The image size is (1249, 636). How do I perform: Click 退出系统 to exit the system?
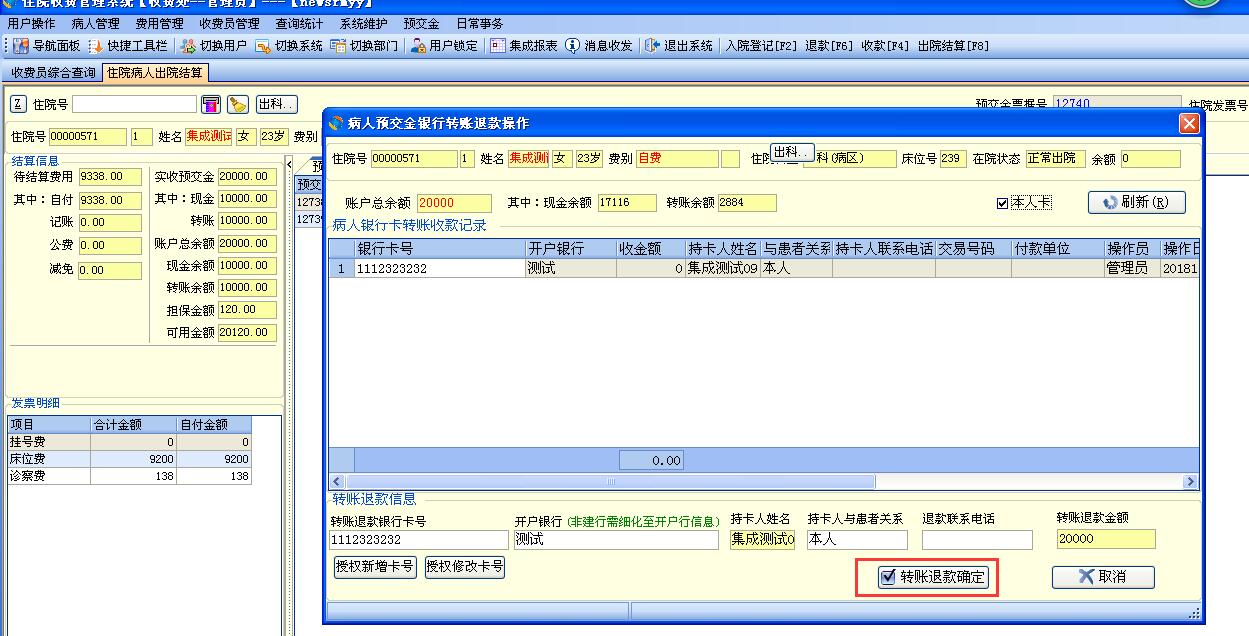679,46
